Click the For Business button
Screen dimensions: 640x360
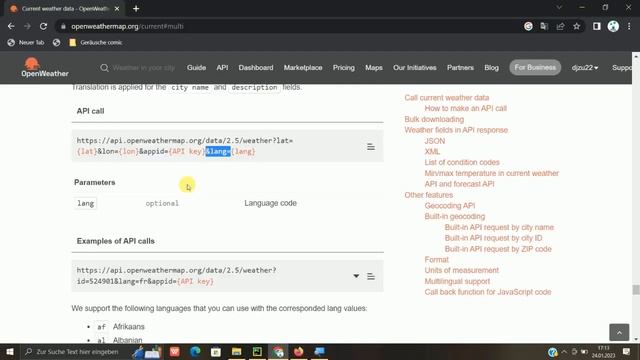[x=535, y=67]
